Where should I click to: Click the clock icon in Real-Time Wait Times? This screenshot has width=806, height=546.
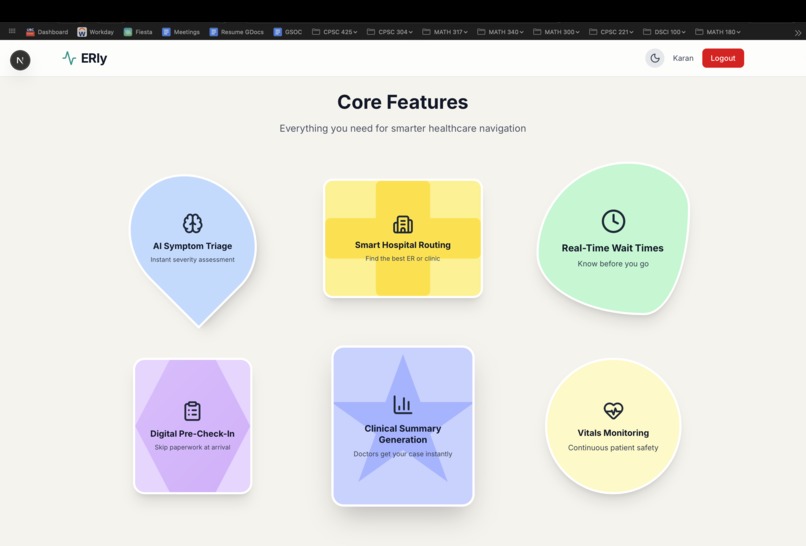[613, 221]
